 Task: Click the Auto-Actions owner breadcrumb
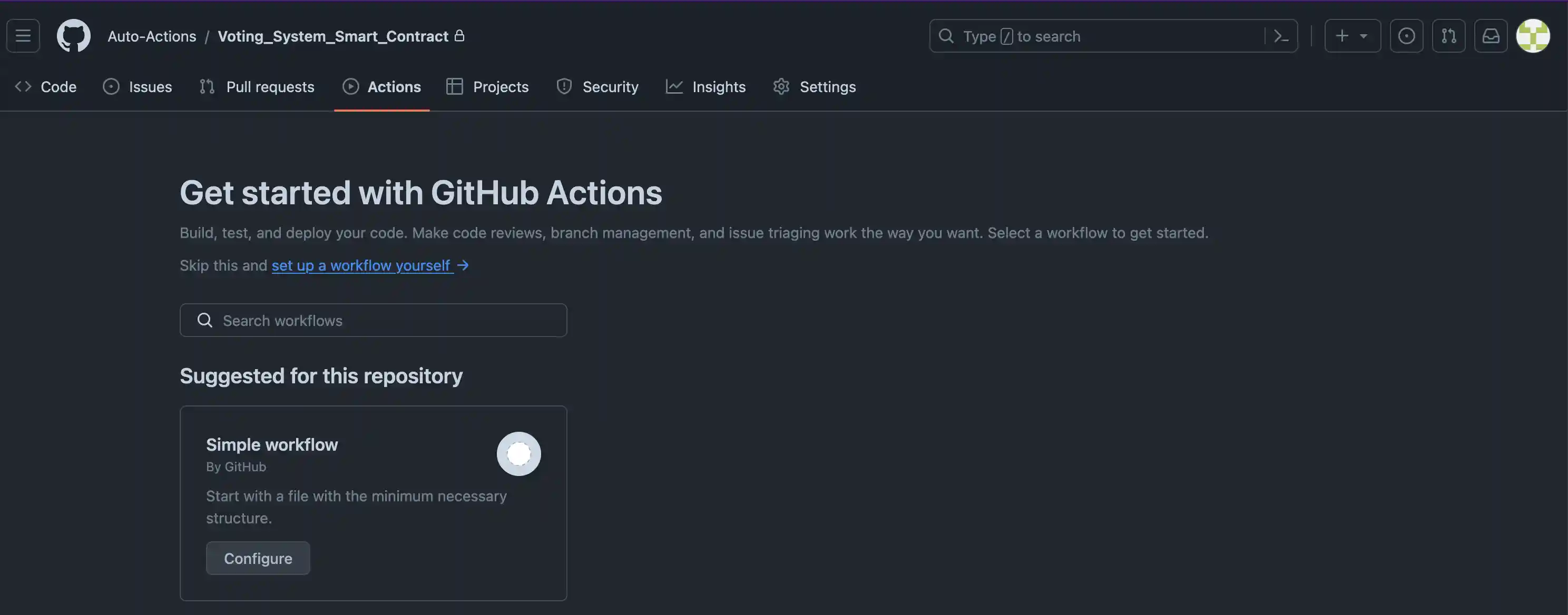(x=152, y=36)
